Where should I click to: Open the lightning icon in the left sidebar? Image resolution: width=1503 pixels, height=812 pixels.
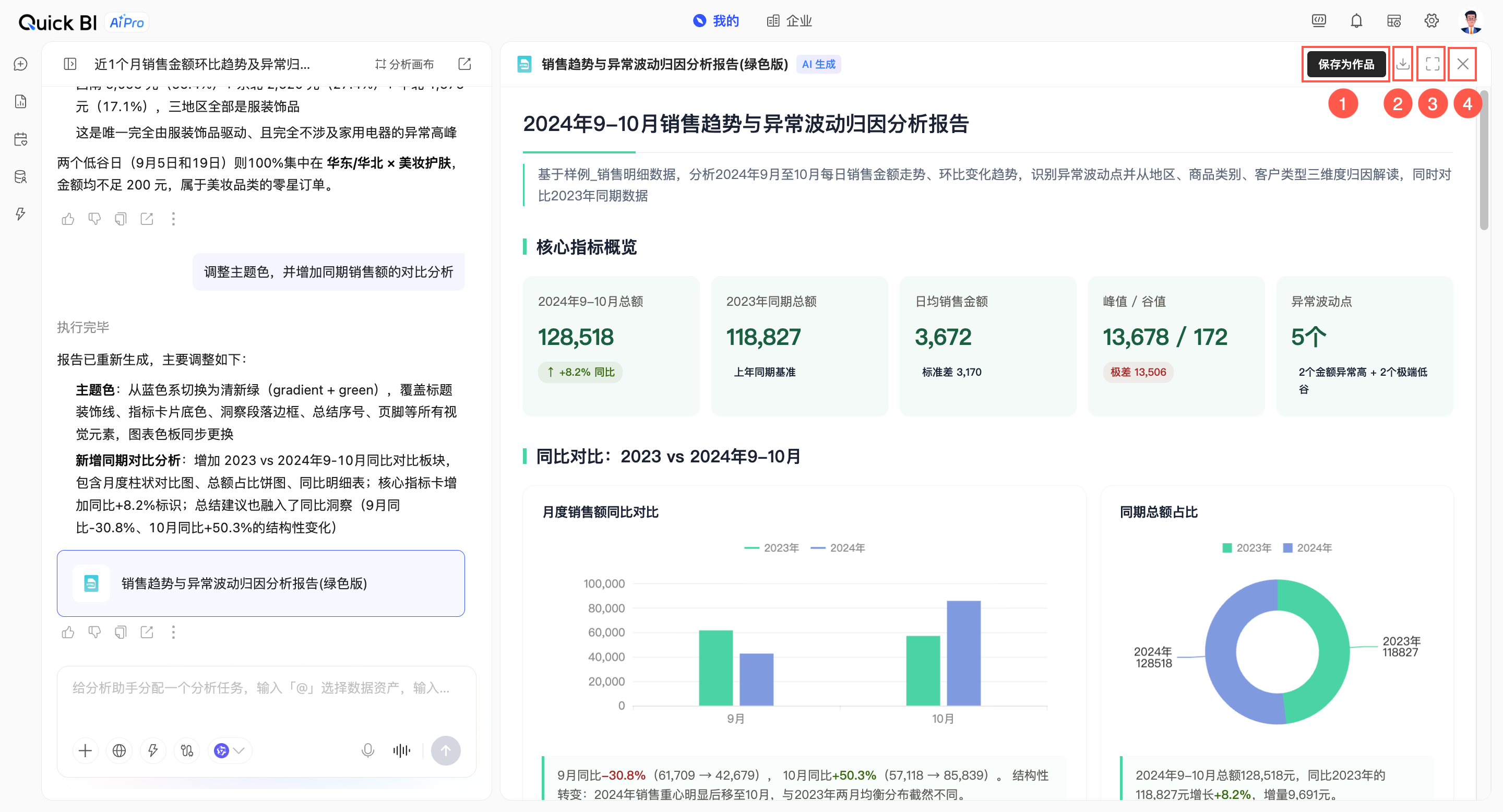click(21, 214)
